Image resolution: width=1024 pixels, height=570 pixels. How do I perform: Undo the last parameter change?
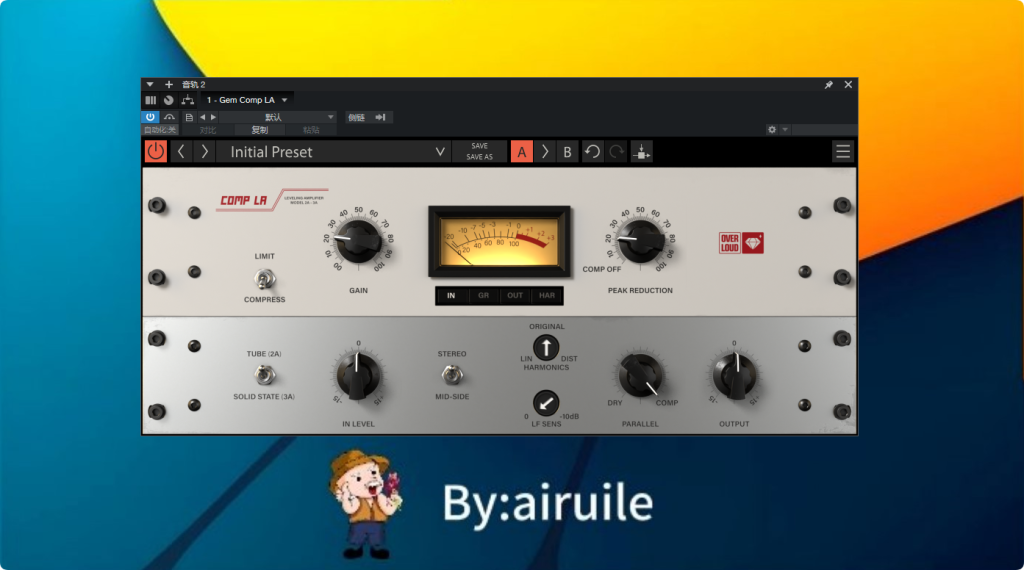tap(592, 151)
